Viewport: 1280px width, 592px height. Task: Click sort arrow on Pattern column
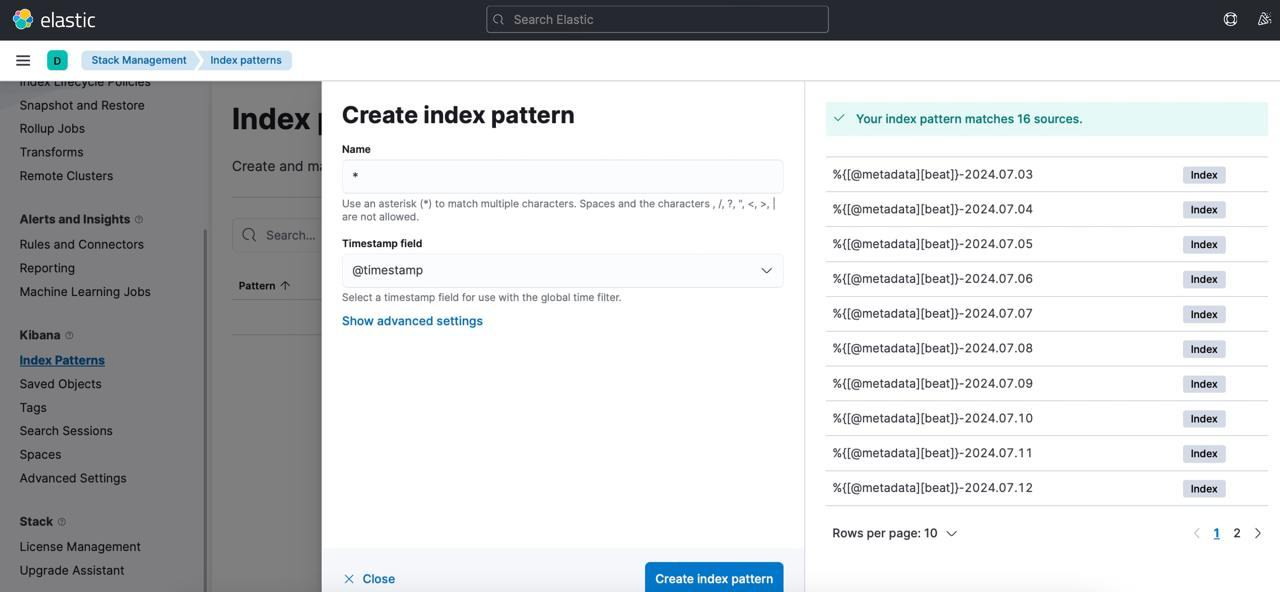[x=285, y=286]
